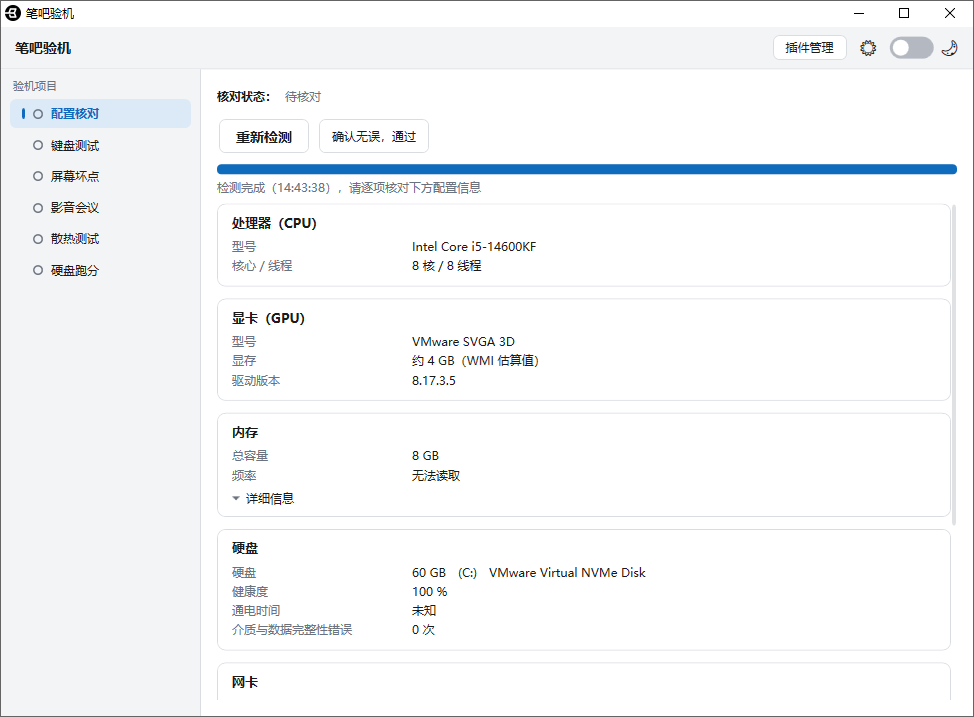Click the vertical scrollbar of config list

pyautogui.click(x=954, y=363)
